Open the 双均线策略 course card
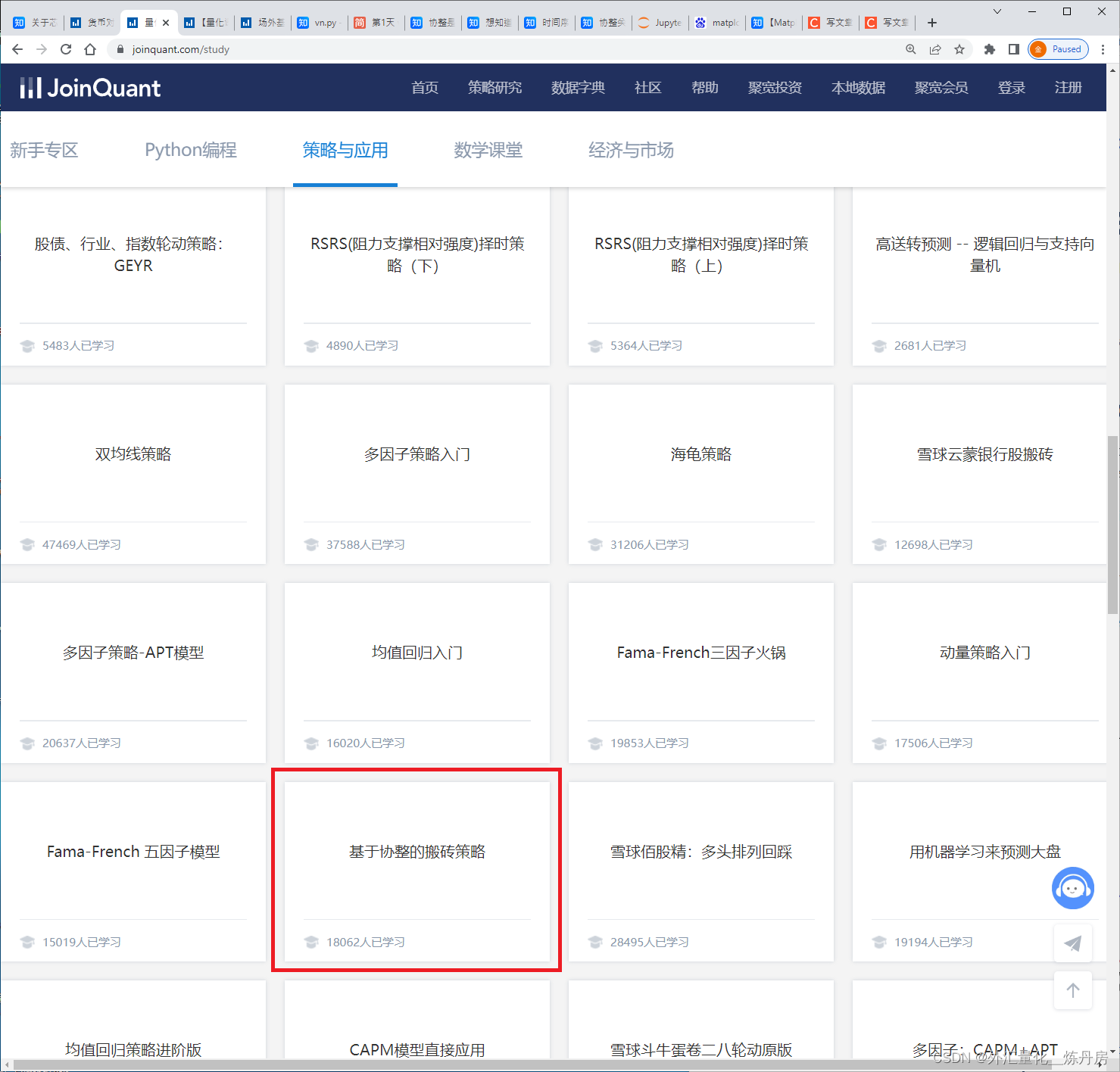Image resolution: width=1120 pixels, height=1072 pixels. tap(133, 474)
